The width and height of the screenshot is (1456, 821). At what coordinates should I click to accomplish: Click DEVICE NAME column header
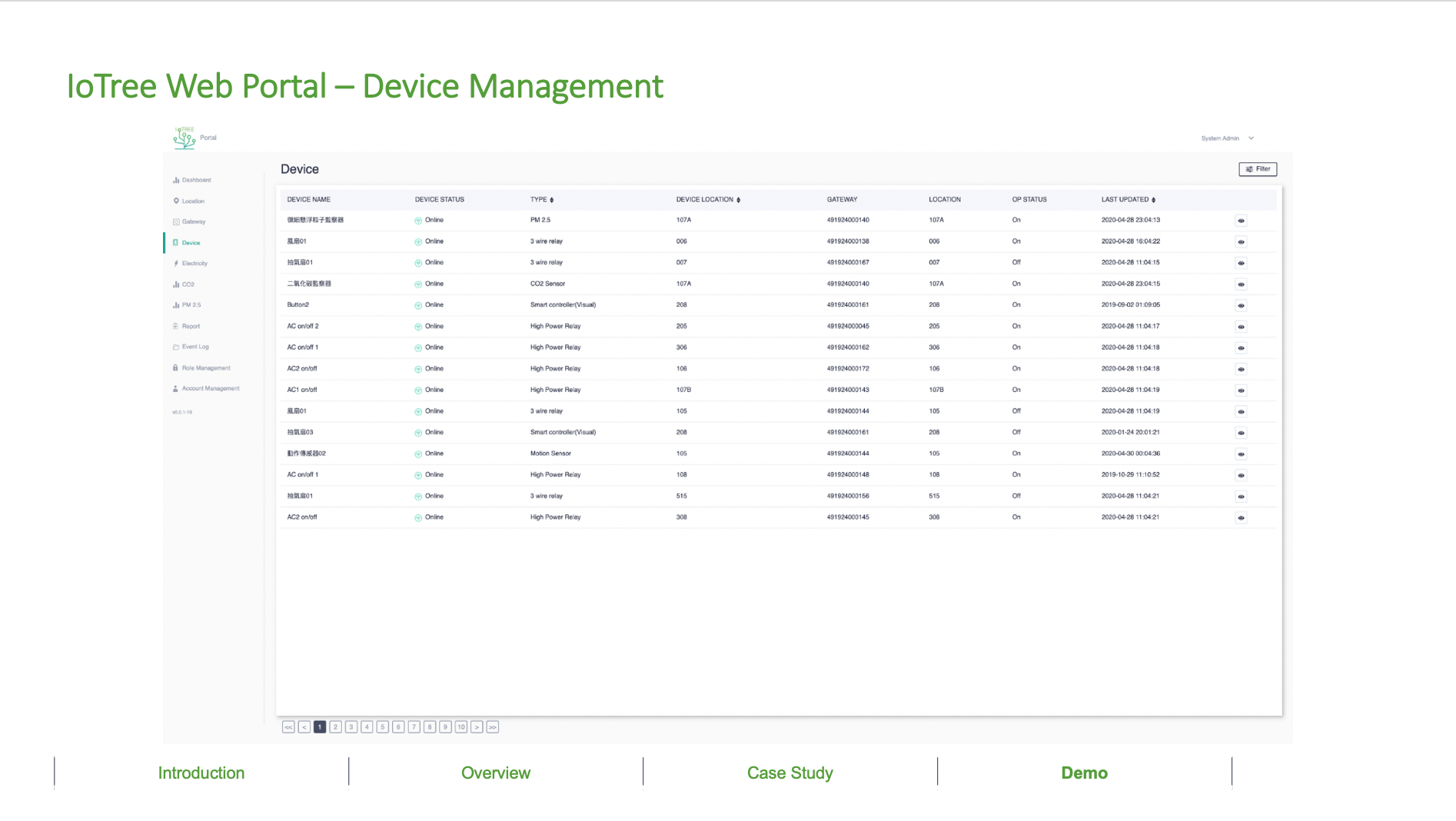pyautogui.click(x=309, y=200)
